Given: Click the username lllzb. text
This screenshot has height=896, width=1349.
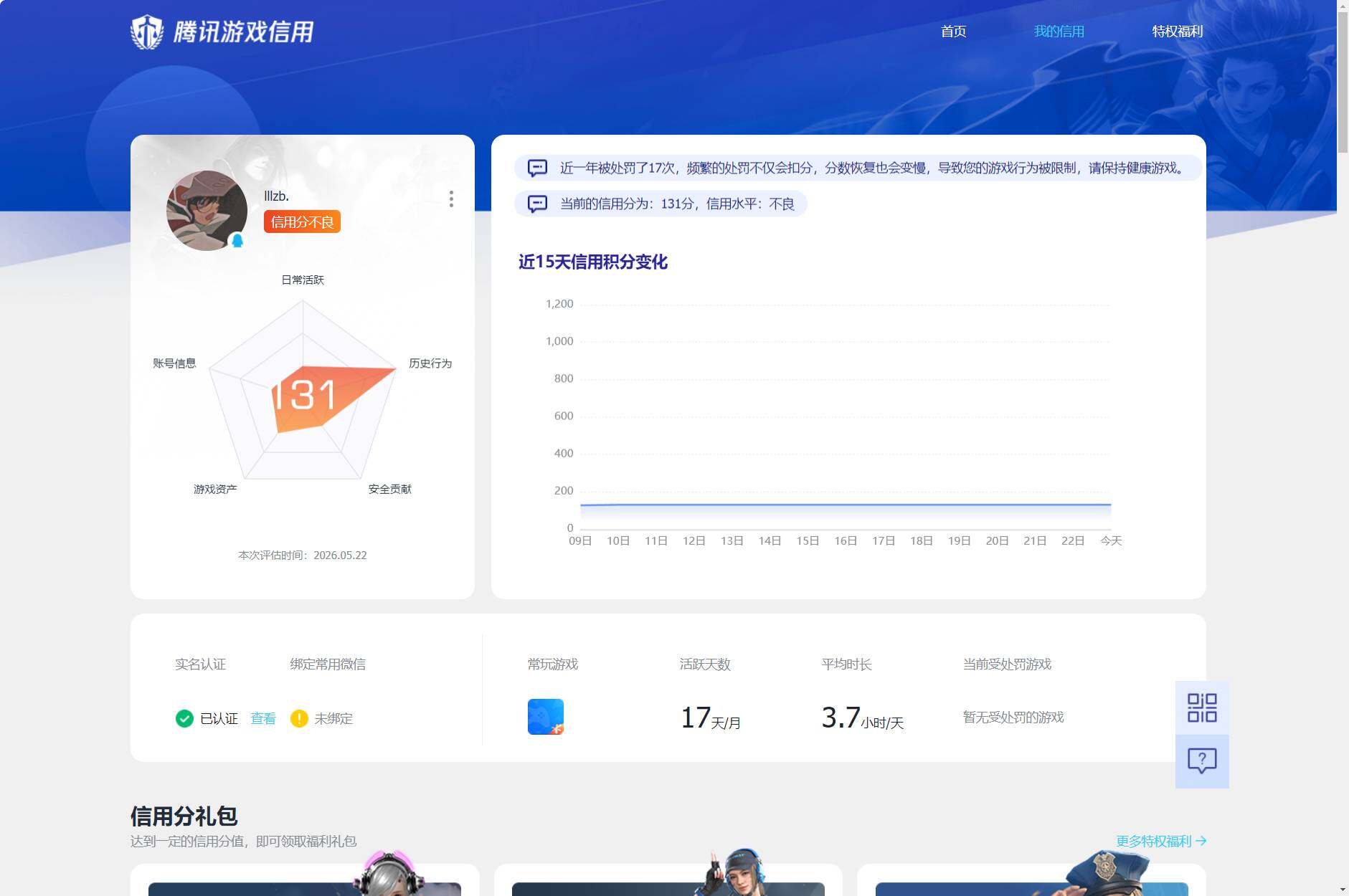Looking at the screenshot, I should [x=276, y=196].
